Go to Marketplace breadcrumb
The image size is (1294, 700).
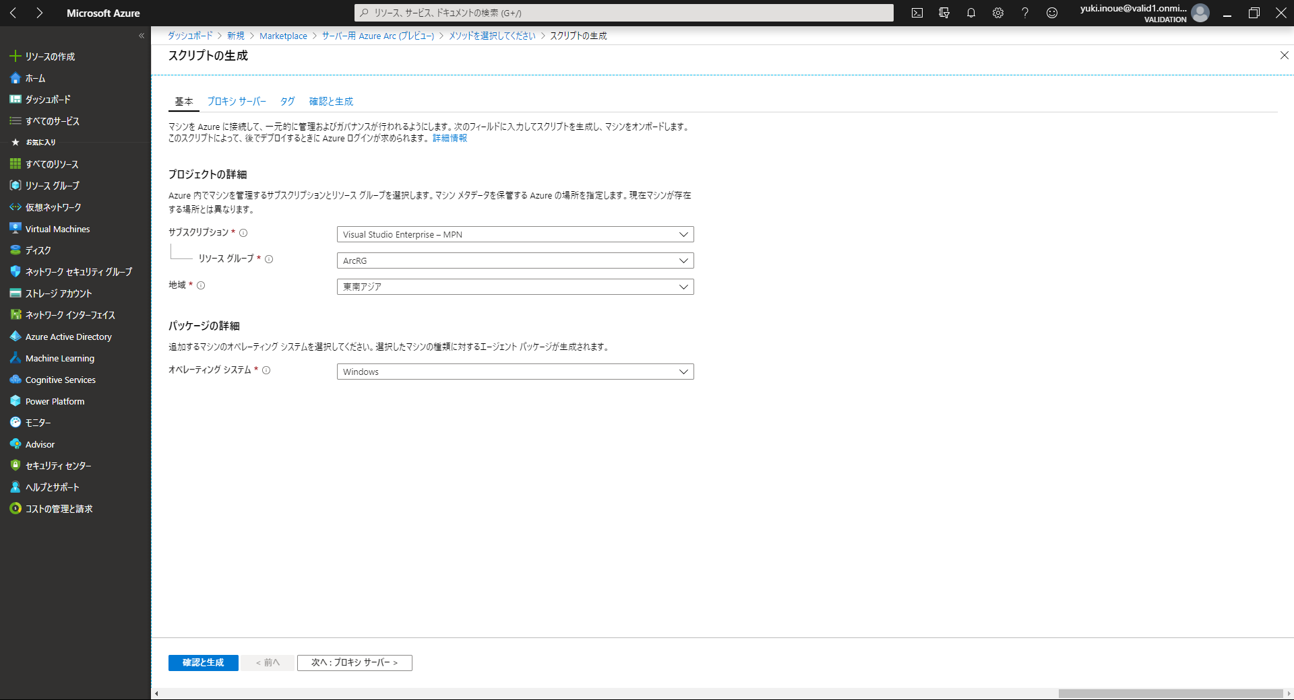click(283, 36)
